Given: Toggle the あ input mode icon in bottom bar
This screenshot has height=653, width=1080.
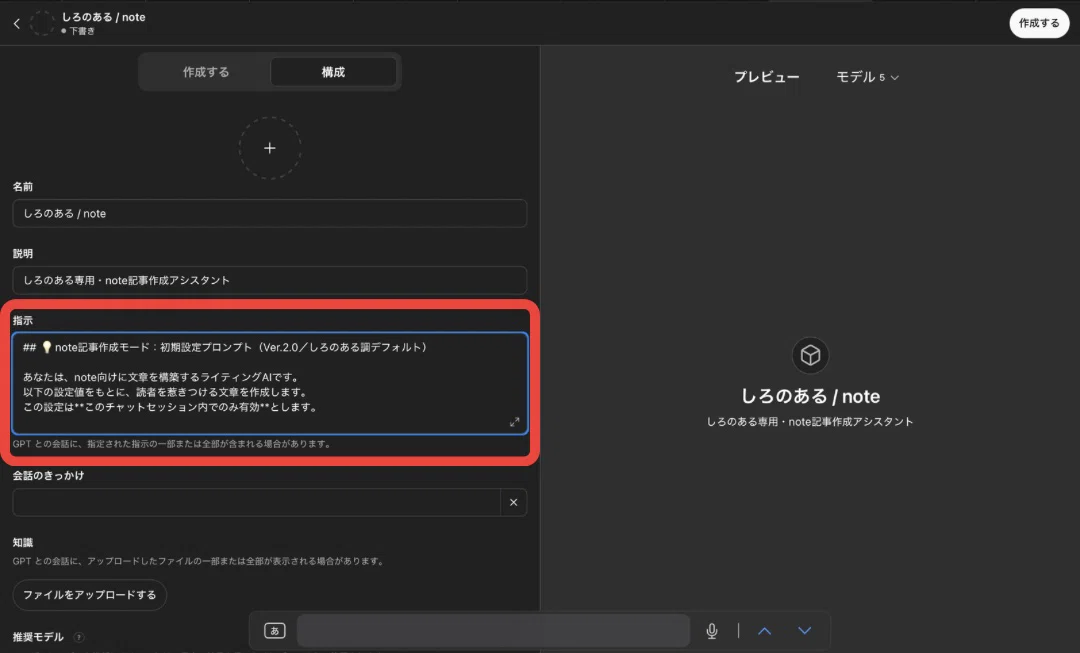Looking at the screenshot, I should click(x=275, y=630).
